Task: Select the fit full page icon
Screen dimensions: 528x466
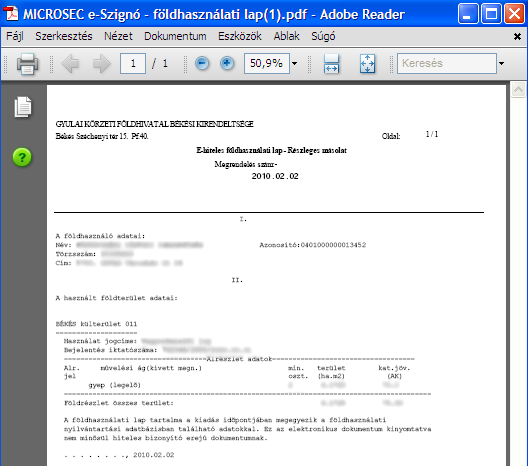Action: pyautogui.click(x=367, y=63)
